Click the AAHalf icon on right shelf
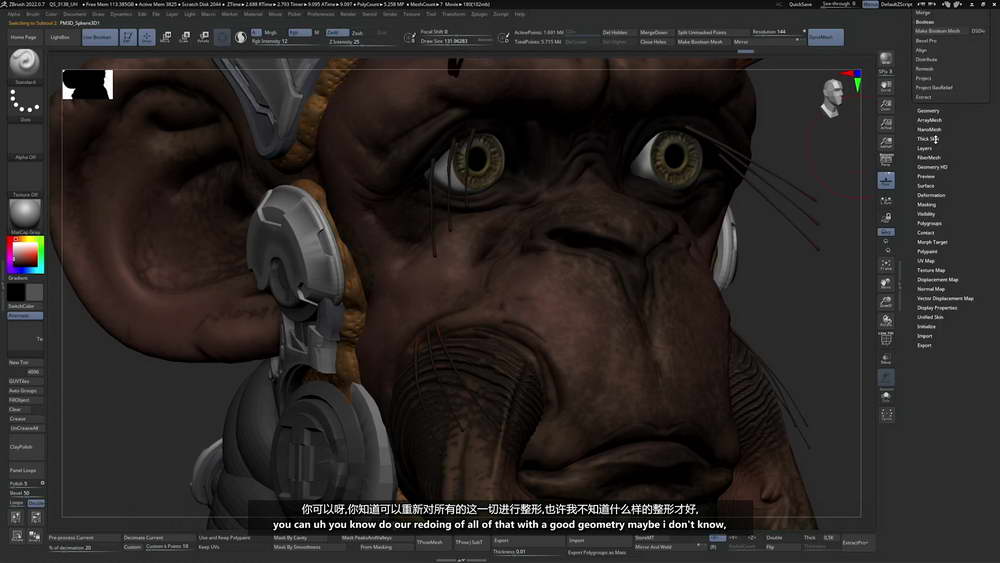Screen dimensions: 1000x563 coord(886,142)
